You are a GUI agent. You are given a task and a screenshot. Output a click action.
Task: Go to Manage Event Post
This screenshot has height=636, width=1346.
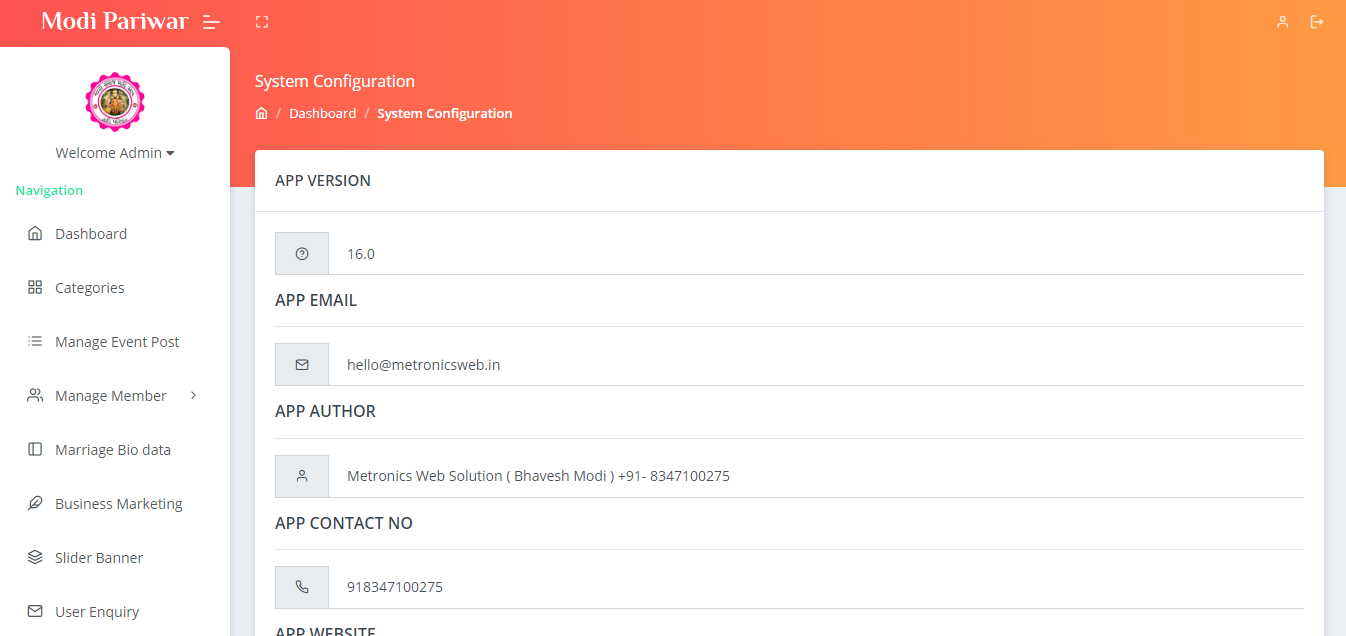coord(117,342)
